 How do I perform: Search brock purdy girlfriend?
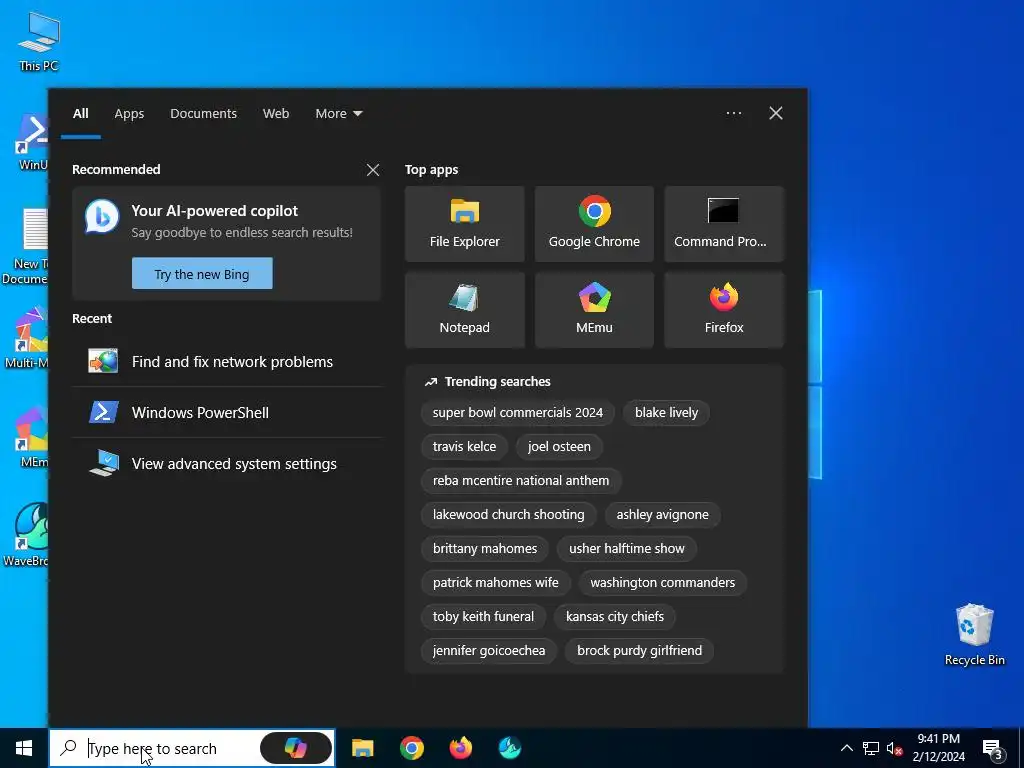click(639, 650)
